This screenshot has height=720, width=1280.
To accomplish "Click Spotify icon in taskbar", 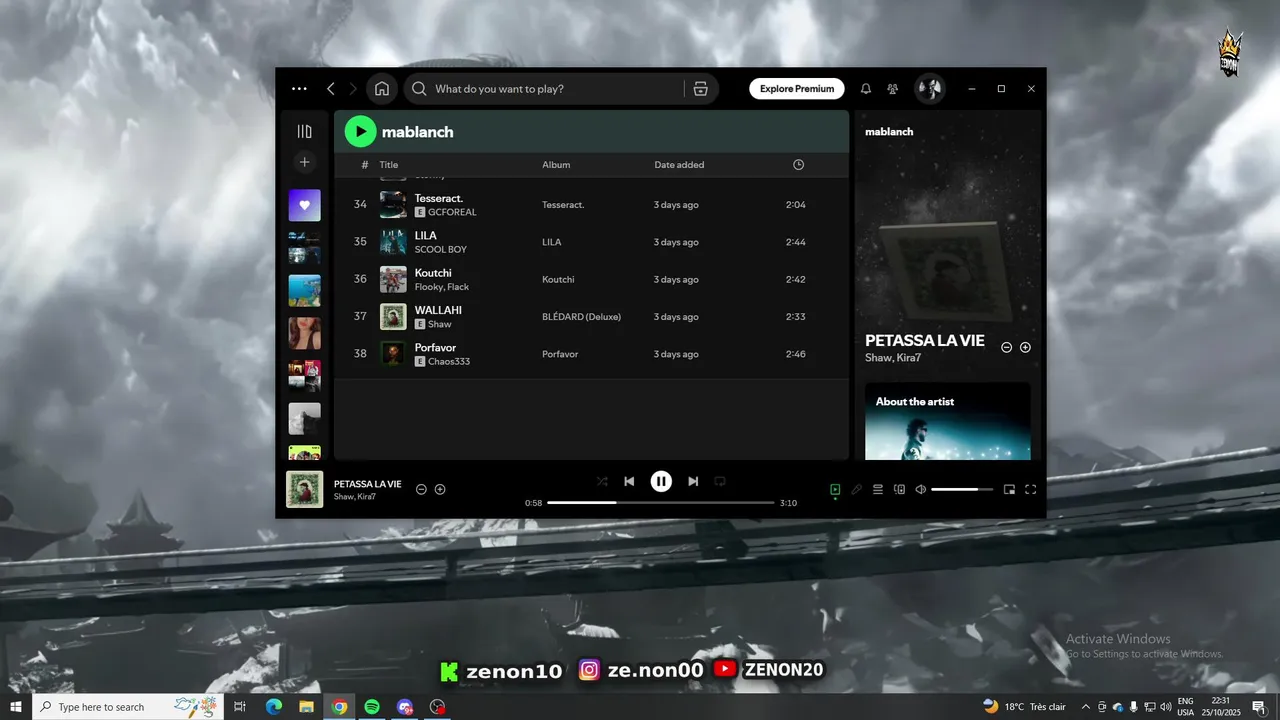I will pyautogui.click(x=372, y=707).
